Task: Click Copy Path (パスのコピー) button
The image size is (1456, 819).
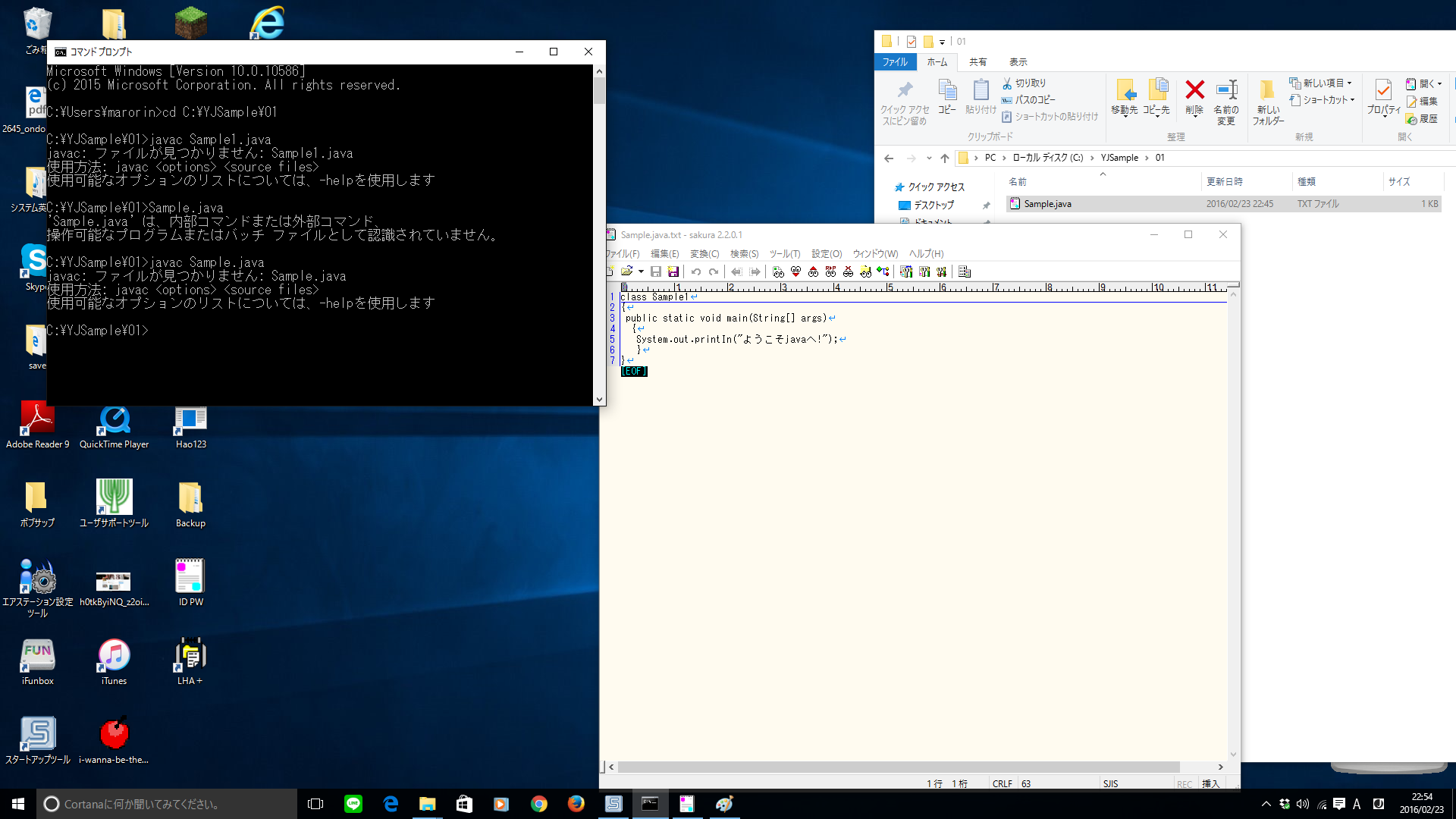Action: pyautogui.click(x=1028, y=99)
